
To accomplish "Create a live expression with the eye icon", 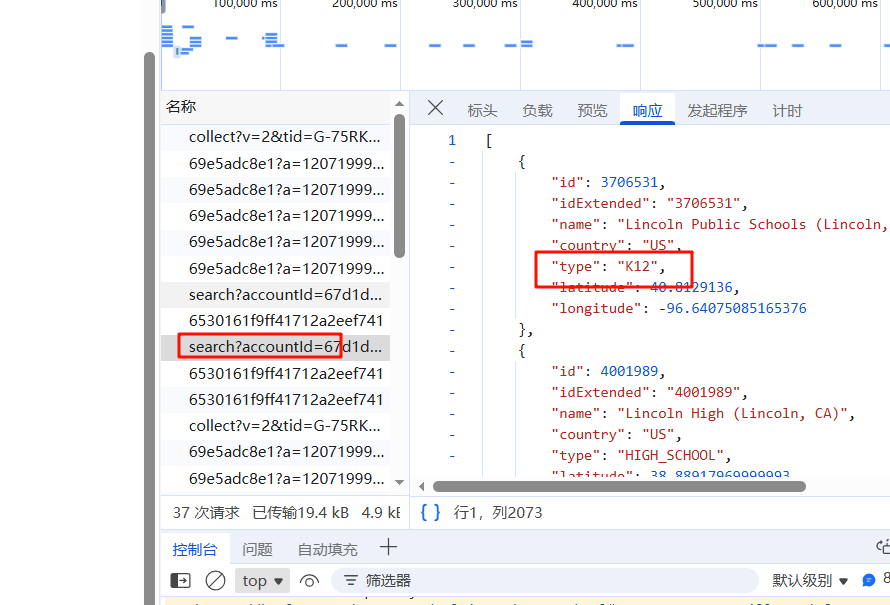I will [x=309, y=580].
